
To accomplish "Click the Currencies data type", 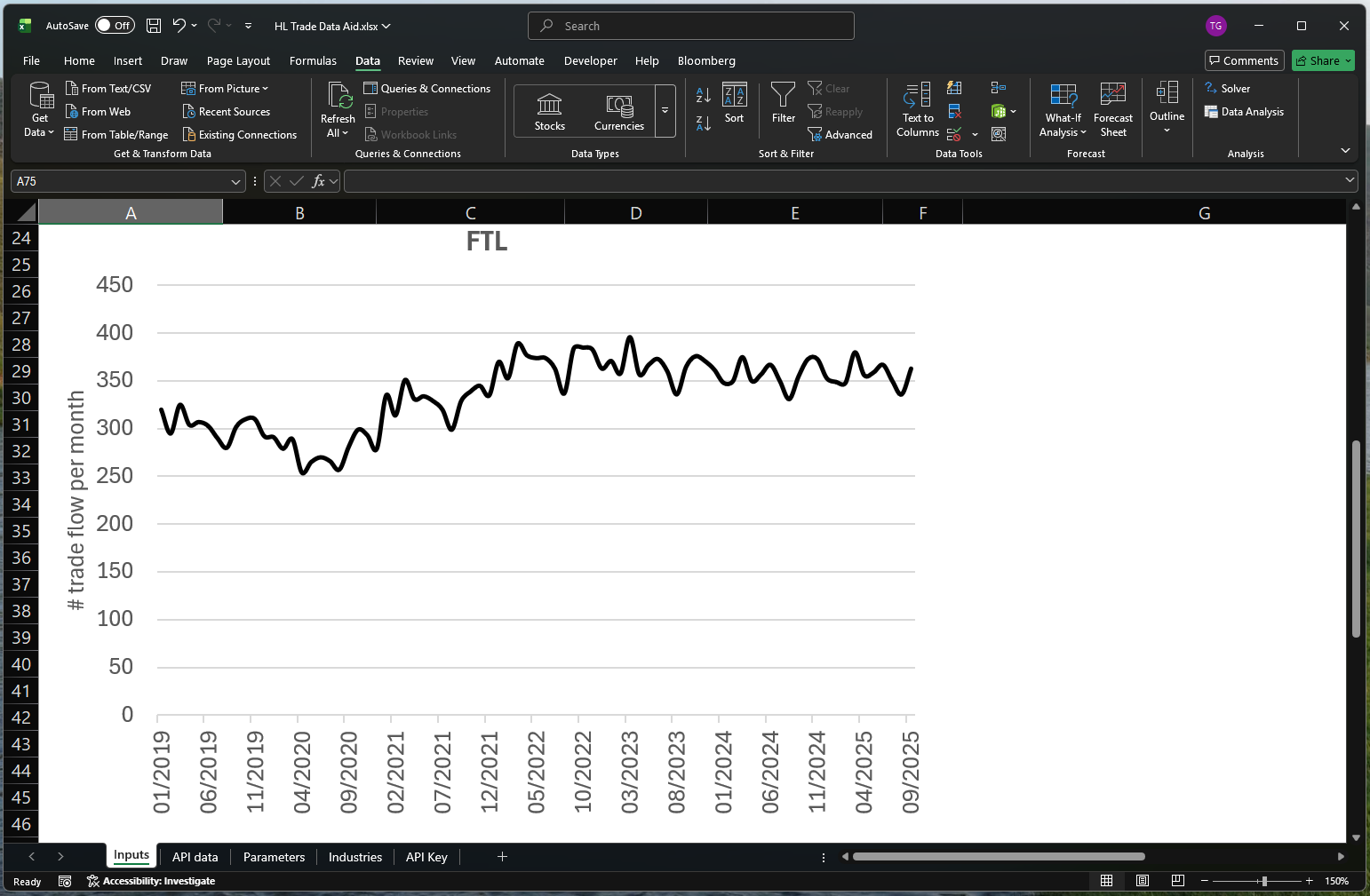I will tap(618, 109).
